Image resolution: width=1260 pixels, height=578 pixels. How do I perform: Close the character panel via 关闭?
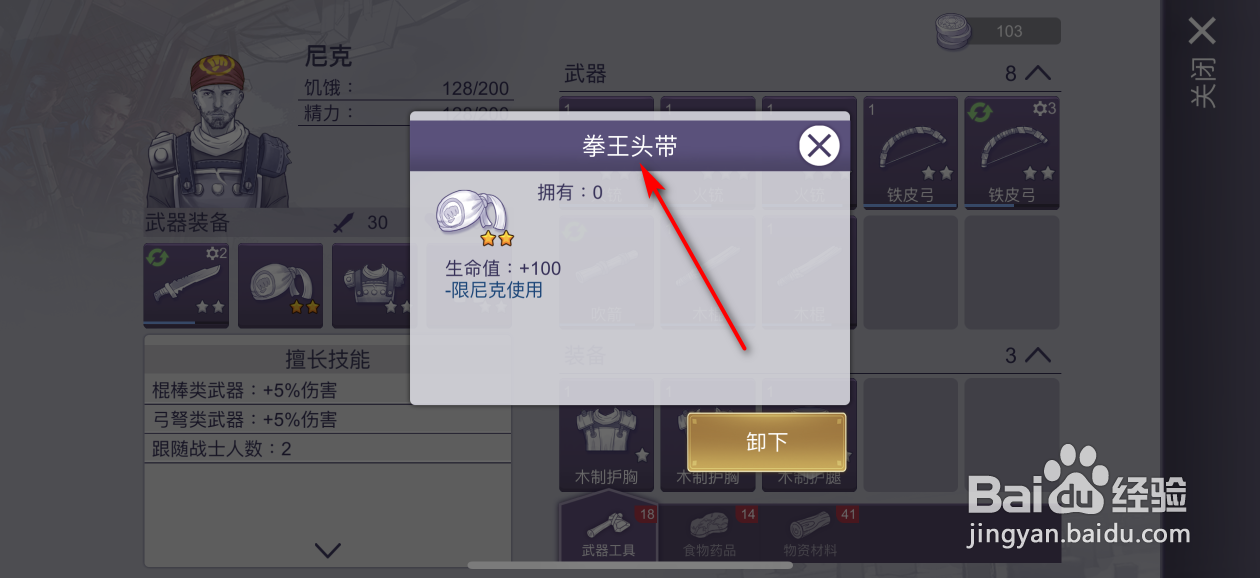click(x=1202, y=60)
